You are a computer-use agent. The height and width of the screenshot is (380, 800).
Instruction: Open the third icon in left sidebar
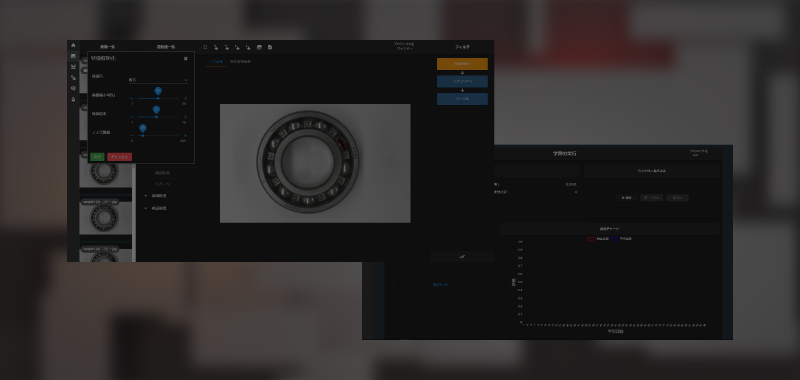click(x=73, y=67)
